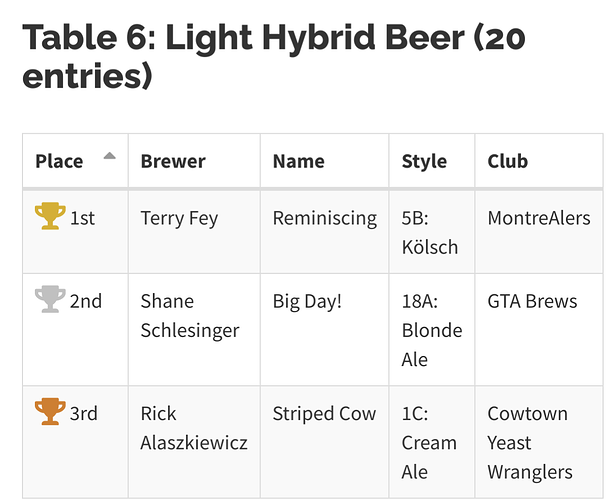606x500 pixels.
Task: Click the Club column header
Action: (507, 161)
